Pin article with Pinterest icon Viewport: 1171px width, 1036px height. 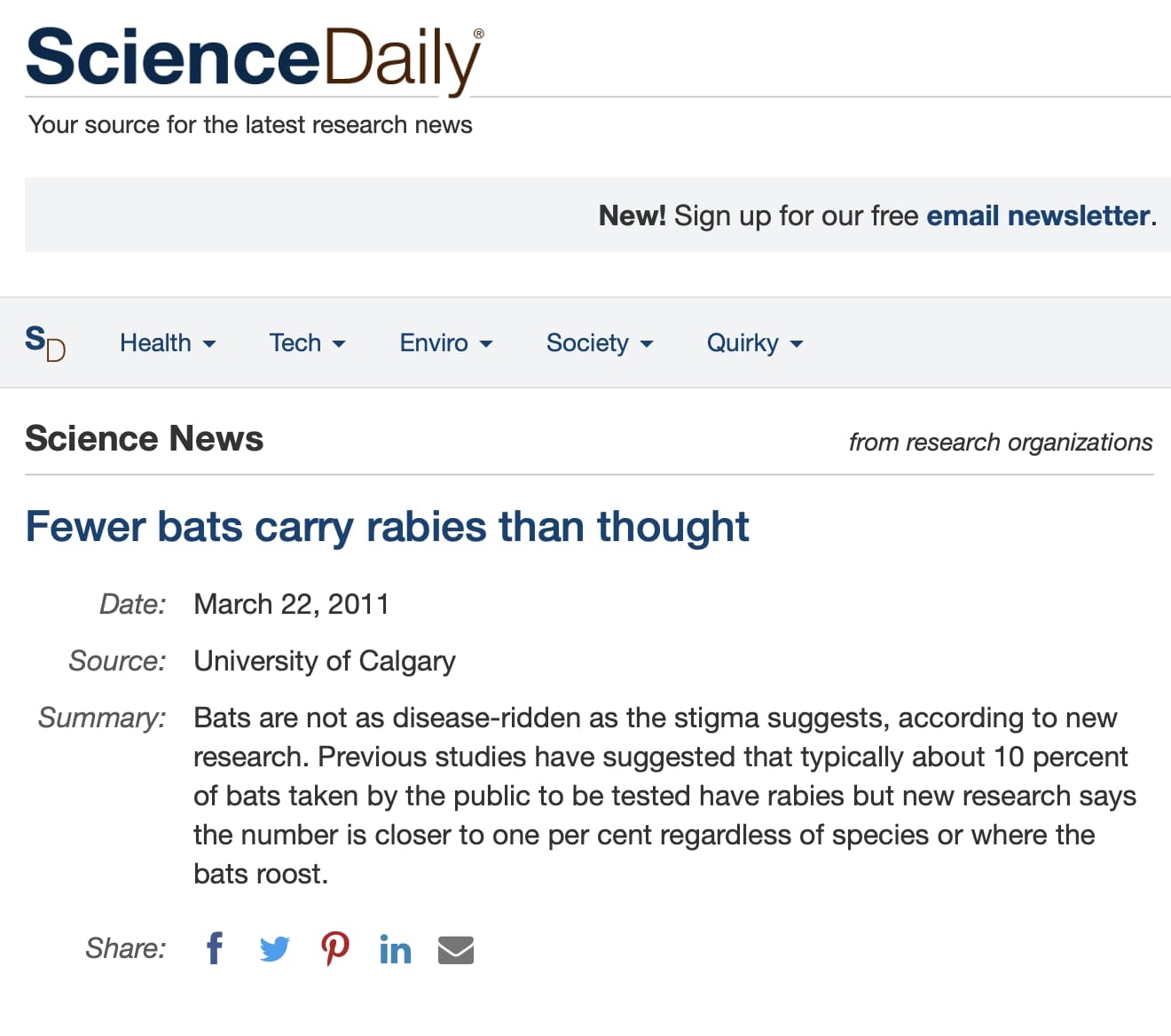(335, 948)
